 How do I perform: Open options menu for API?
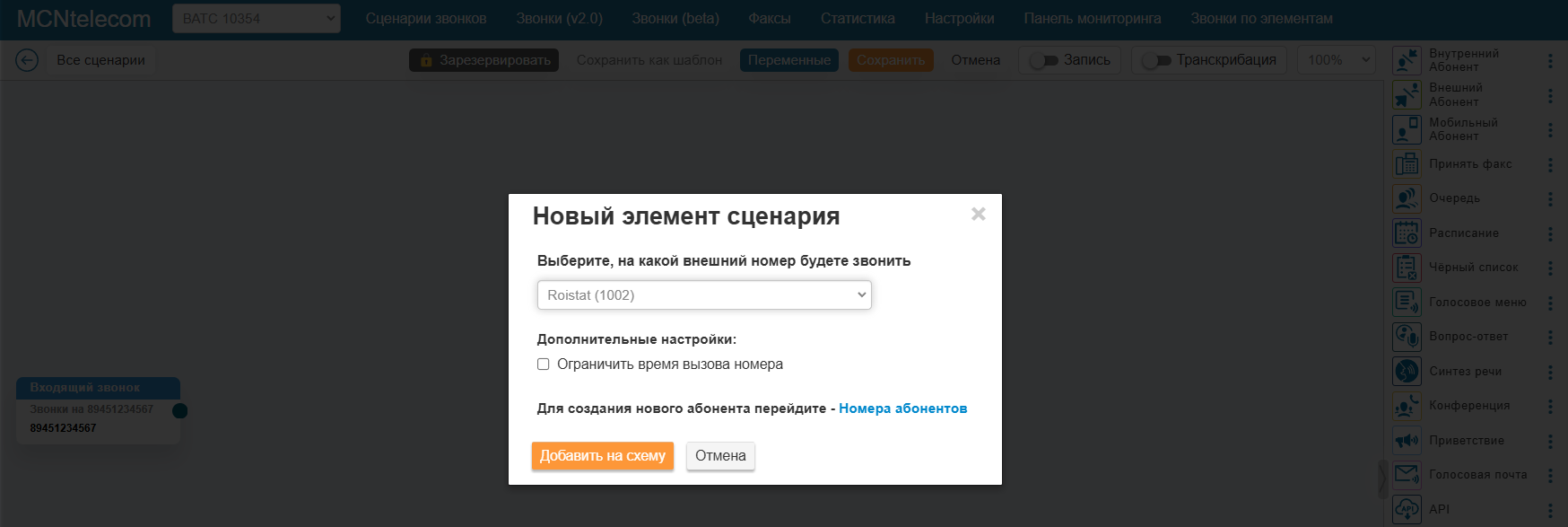(1550, 510)
